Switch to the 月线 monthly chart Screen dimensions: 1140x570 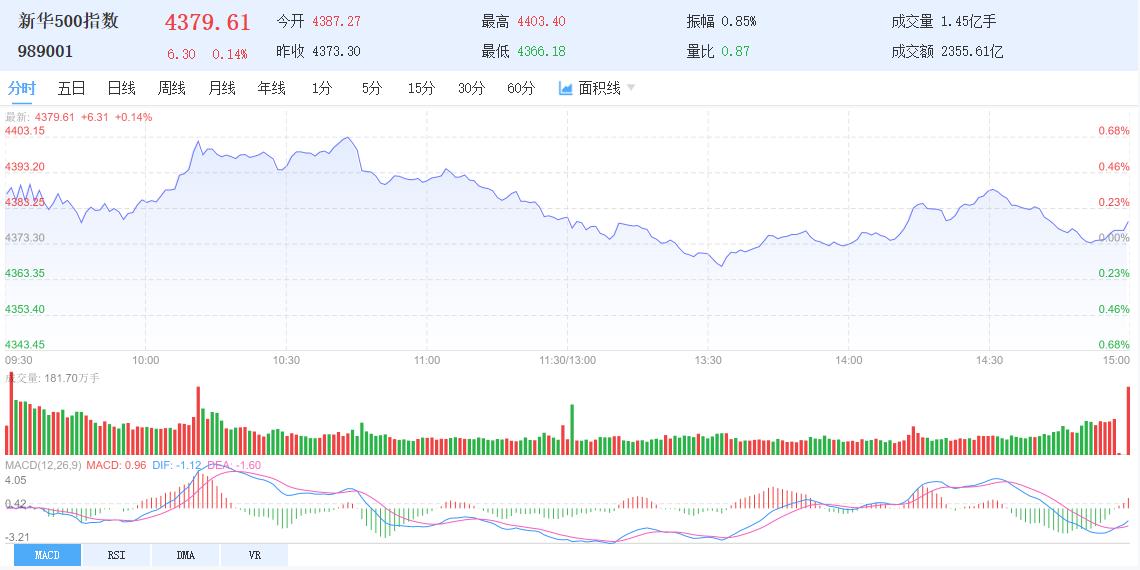point(221,88)
